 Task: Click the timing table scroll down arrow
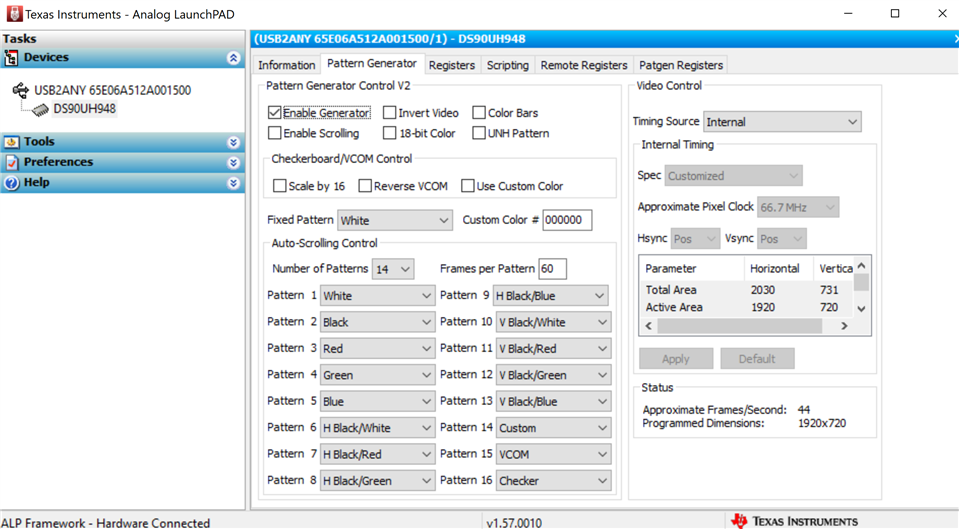click(861, 309)
